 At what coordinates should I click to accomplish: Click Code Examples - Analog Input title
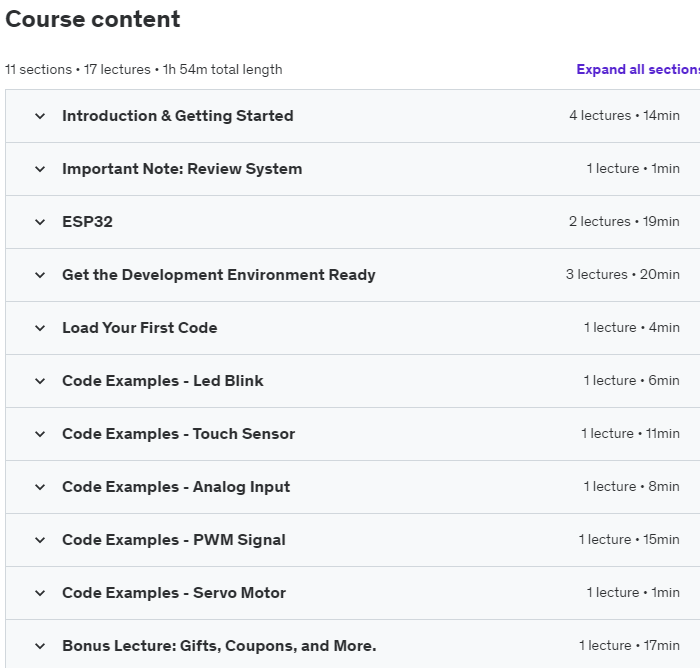[176, 487]
